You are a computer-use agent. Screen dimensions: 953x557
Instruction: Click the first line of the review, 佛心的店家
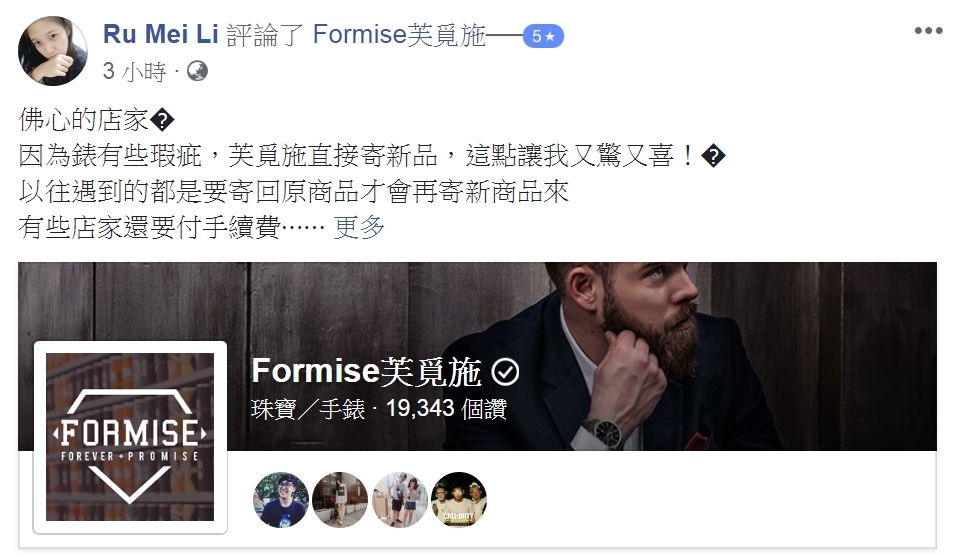coord(84,120)
